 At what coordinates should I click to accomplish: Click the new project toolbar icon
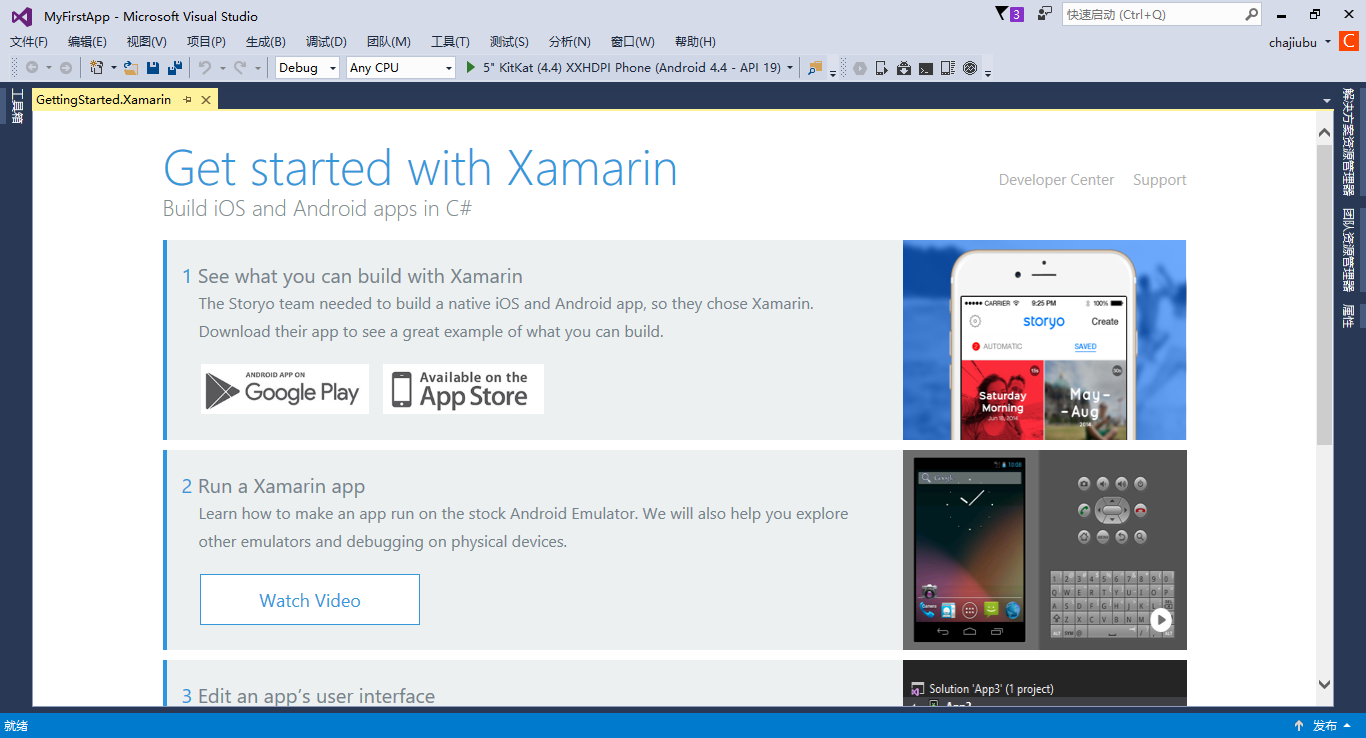point(96,68)
